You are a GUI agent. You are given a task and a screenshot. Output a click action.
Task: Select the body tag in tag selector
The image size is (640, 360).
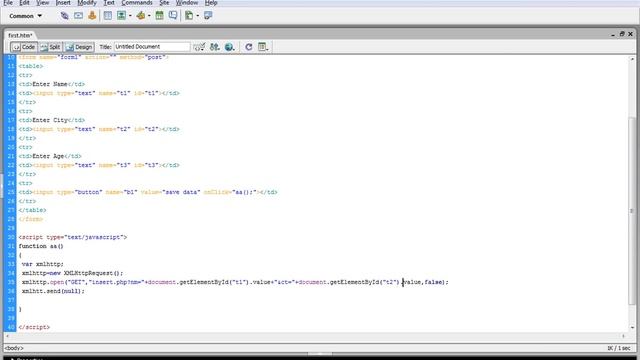pyautogui.click(x=14, y=348)
